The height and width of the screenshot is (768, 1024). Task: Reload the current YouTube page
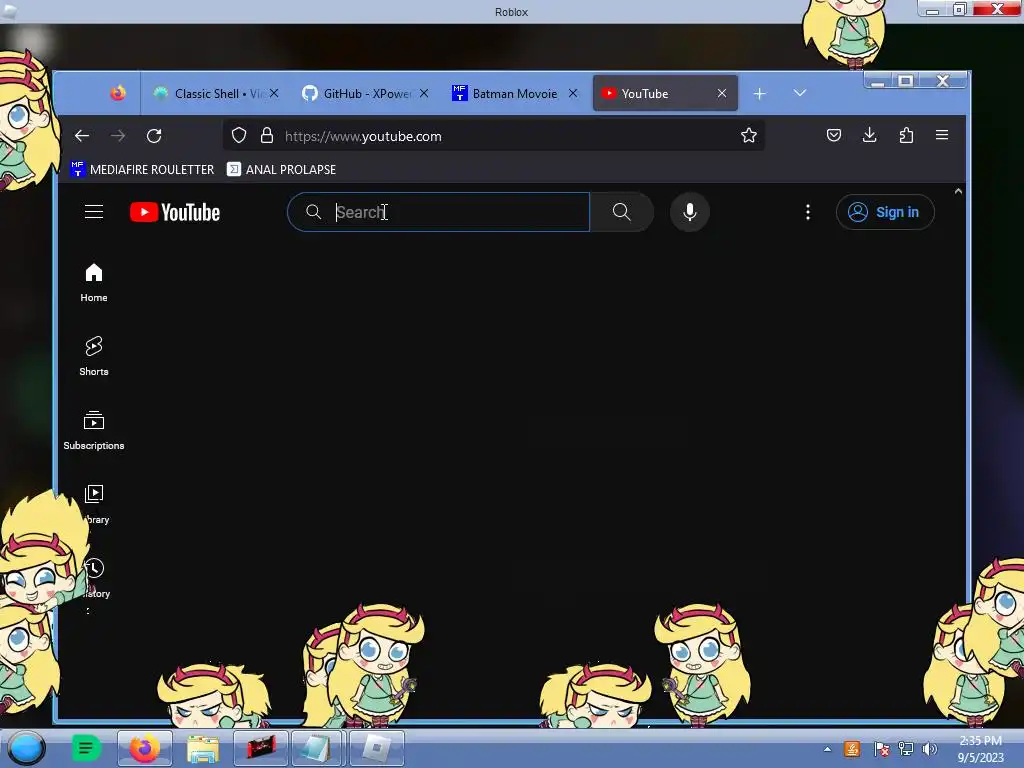pyautogui.click(x=154, y=136)
